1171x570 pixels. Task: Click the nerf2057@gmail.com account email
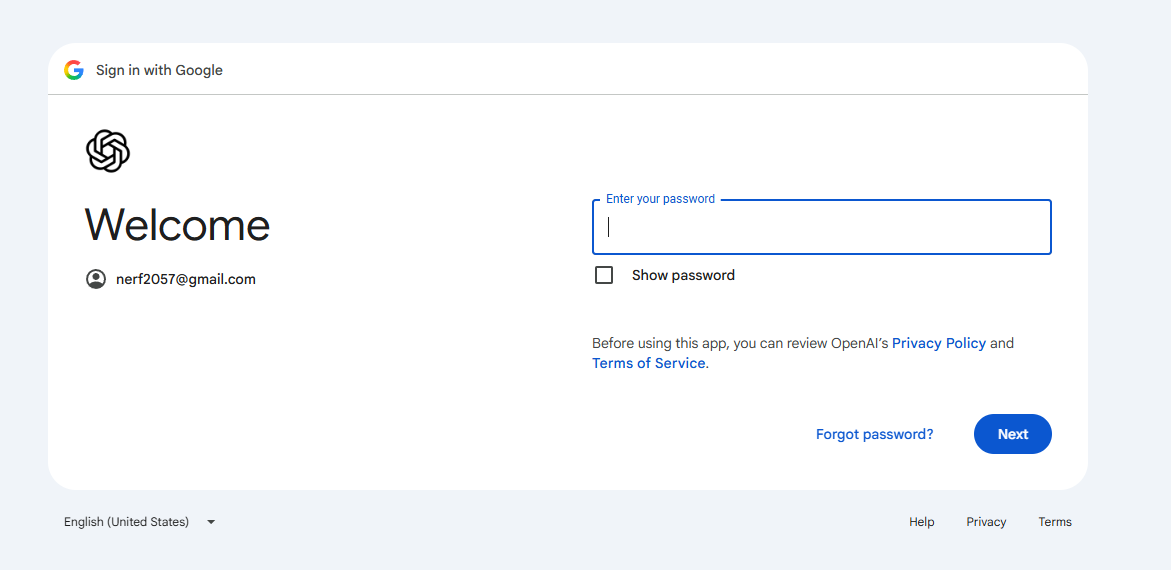pos(186,279)
